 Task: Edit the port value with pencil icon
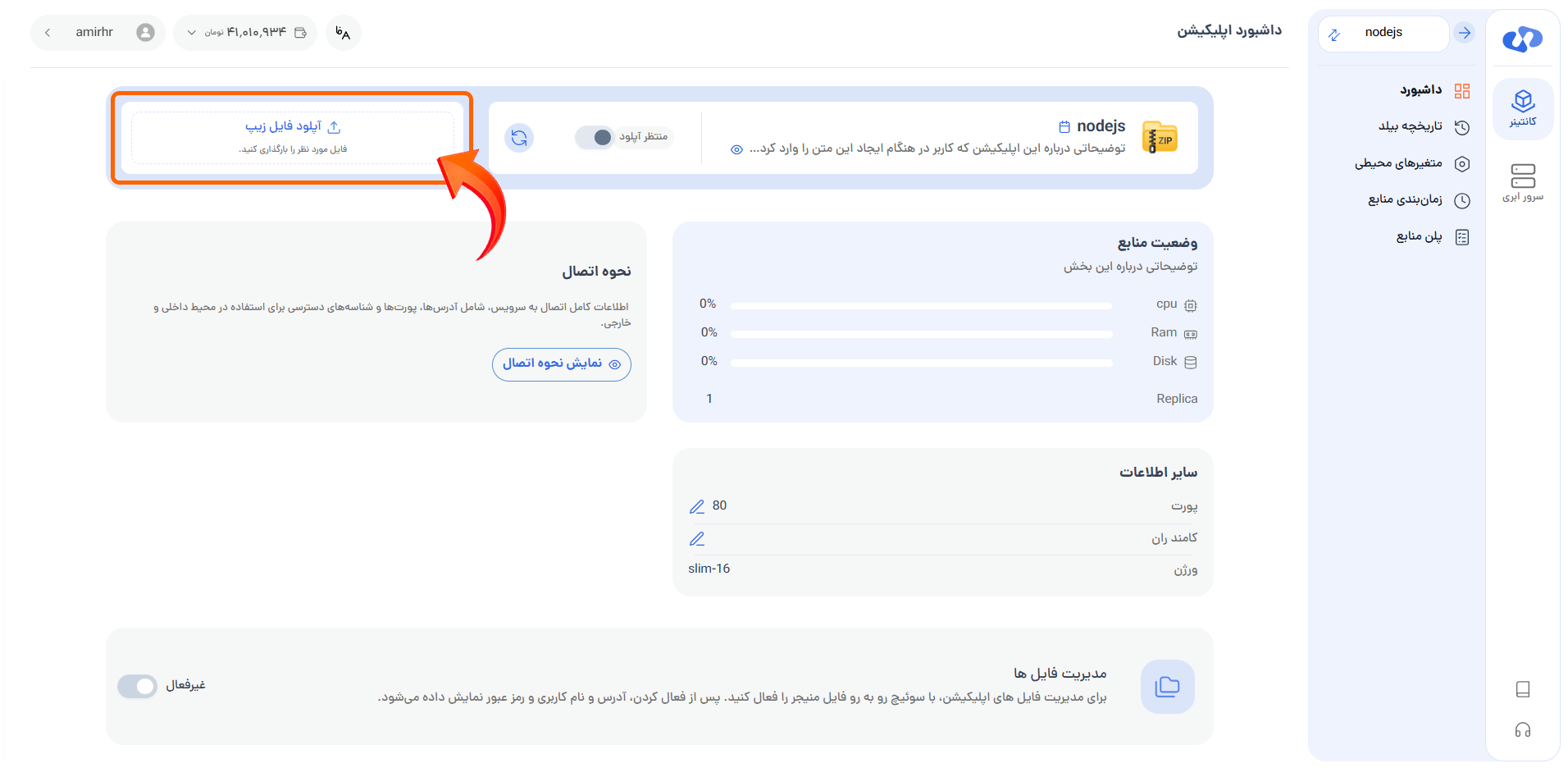coord(697,507)
